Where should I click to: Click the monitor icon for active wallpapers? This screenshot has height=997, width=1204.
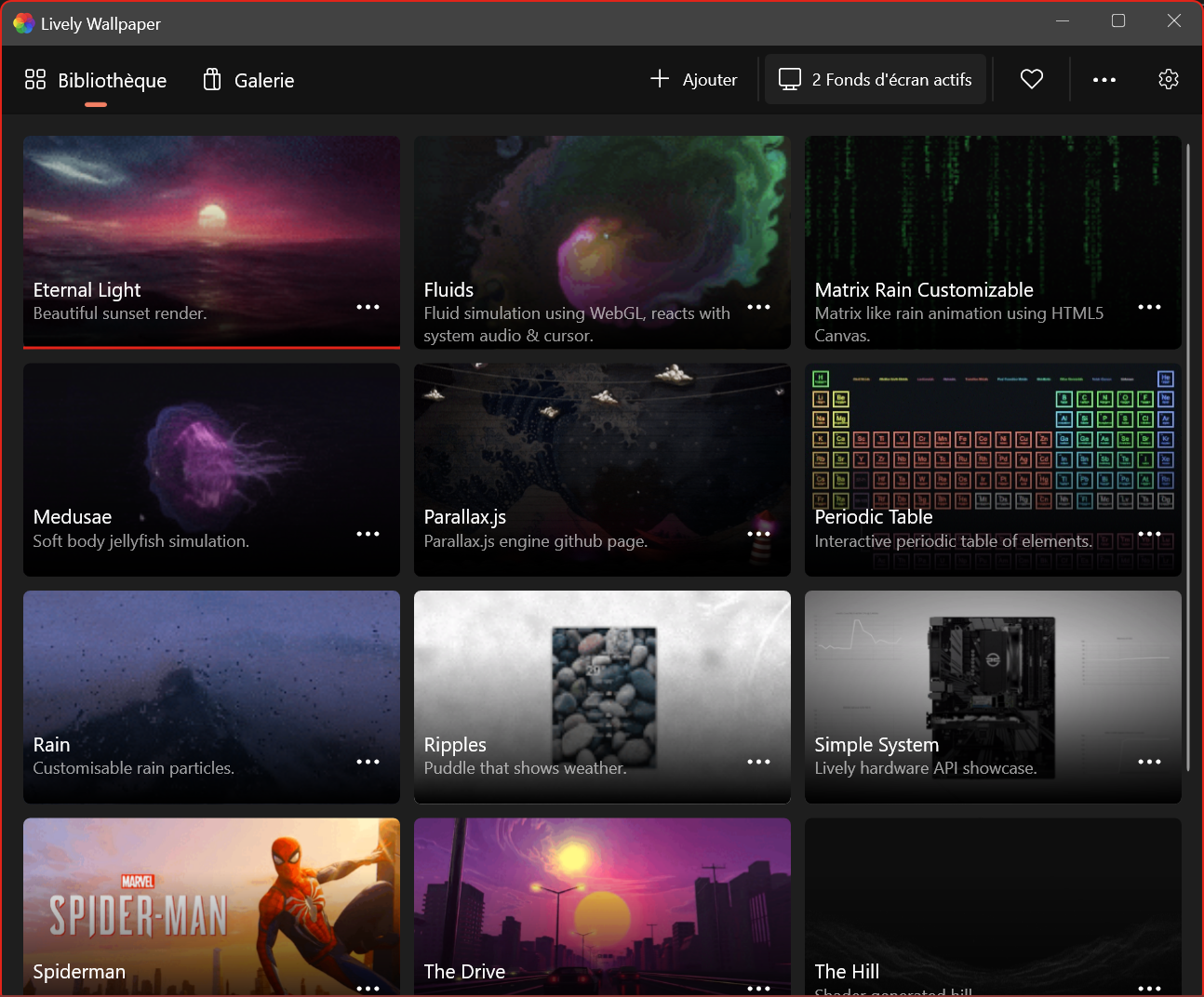790,79
